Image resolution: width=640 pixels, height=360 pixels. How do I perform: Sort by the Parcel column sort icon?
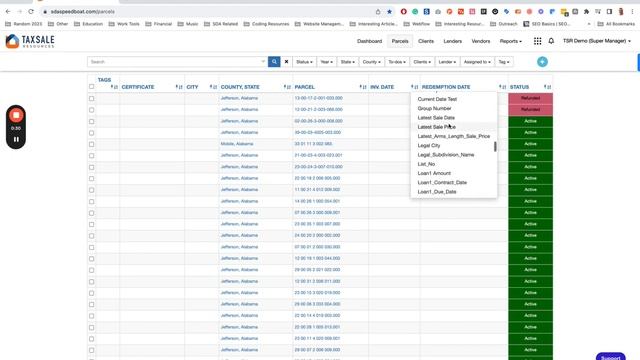pyautogui.click(x=362, y=87)
